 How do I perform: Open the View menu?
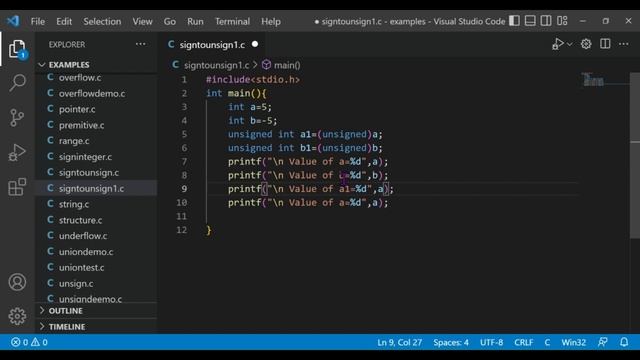[142, 21]
